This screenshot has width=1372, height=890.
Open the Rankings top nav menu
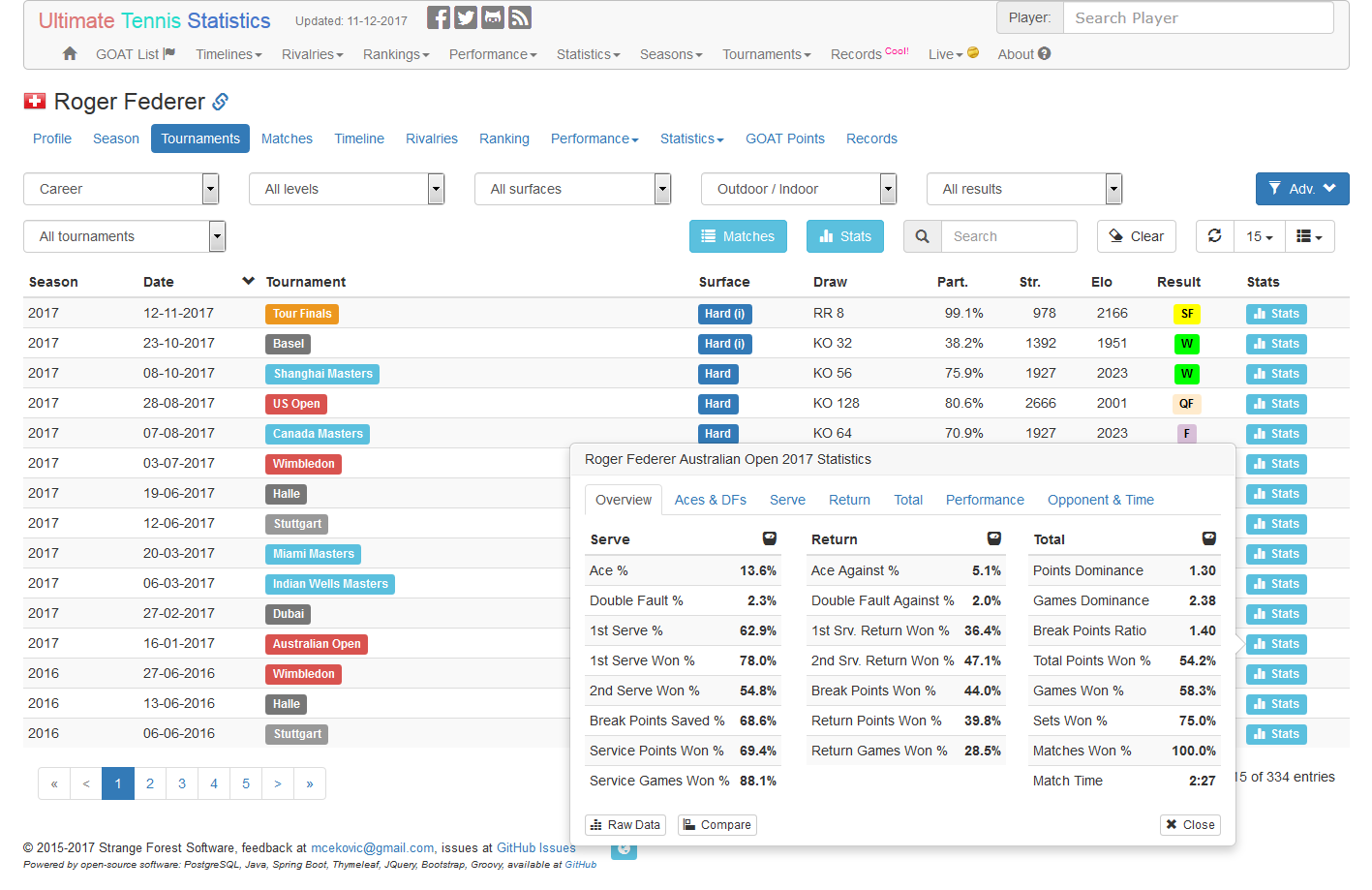coord(396,54)
